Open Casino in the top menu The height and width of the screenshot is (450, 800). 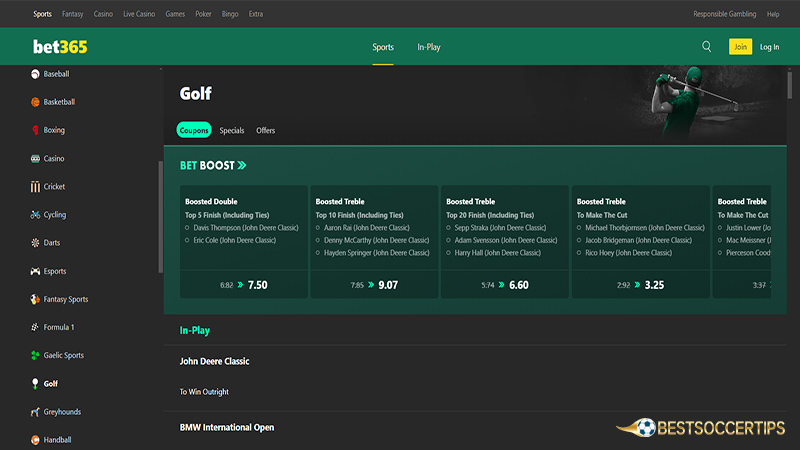pos(103,14)
